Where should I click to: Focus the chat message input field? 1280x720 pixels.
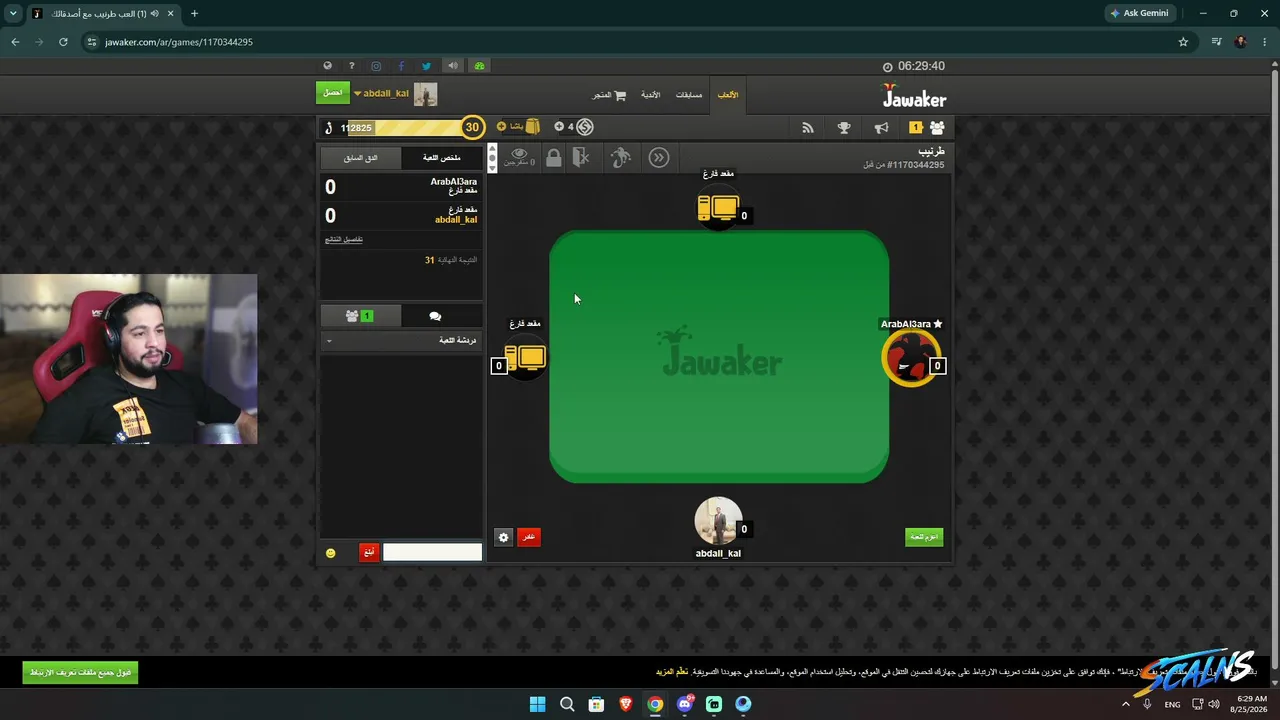(x=432, y=552)
